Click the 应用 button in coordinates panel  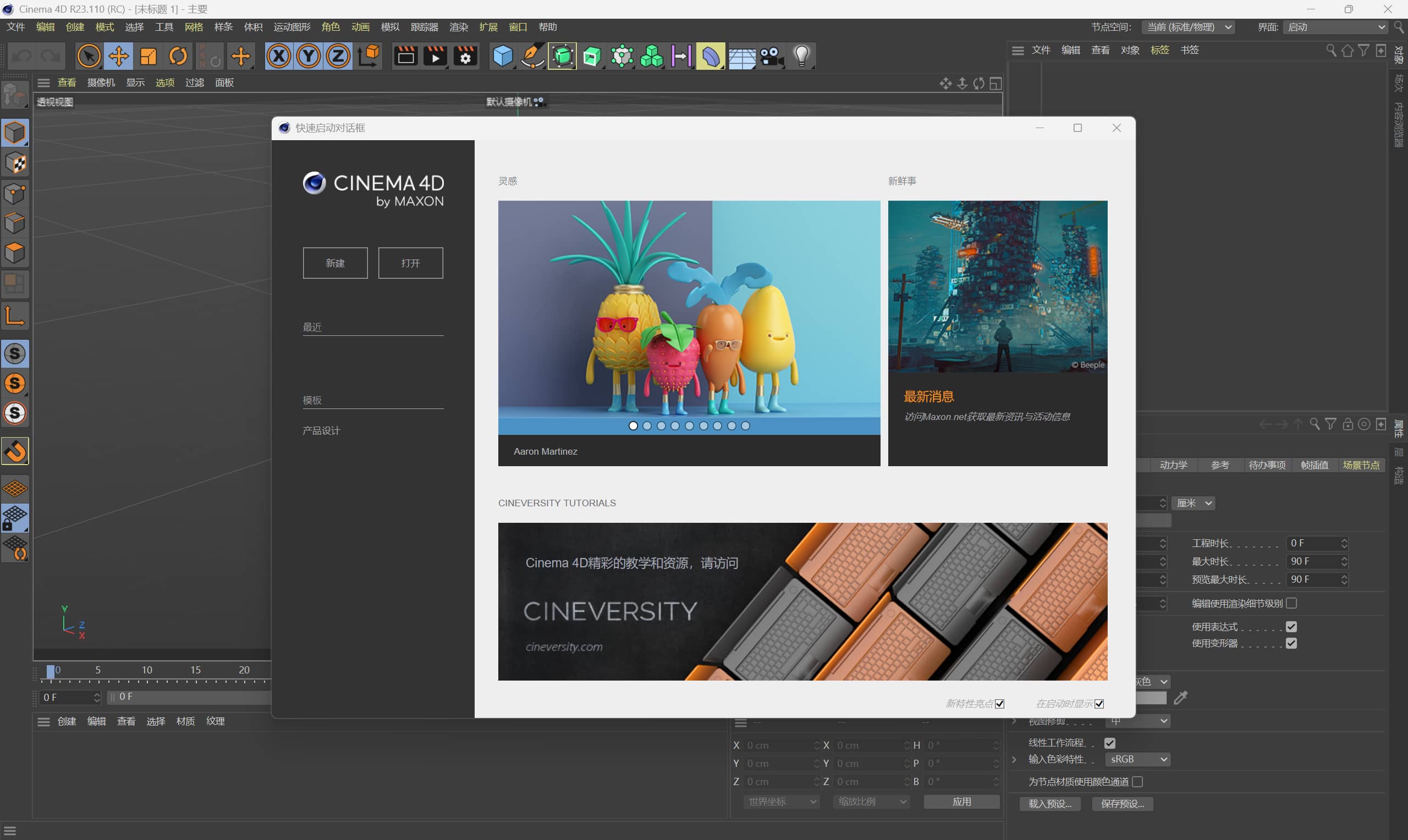(x=961, y=802)
